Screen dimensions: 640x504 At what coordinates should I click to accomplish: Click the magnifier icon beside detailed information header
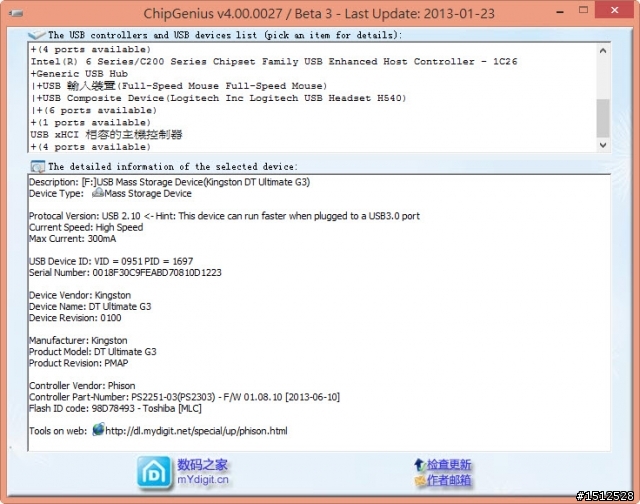(x=38, y=167)
